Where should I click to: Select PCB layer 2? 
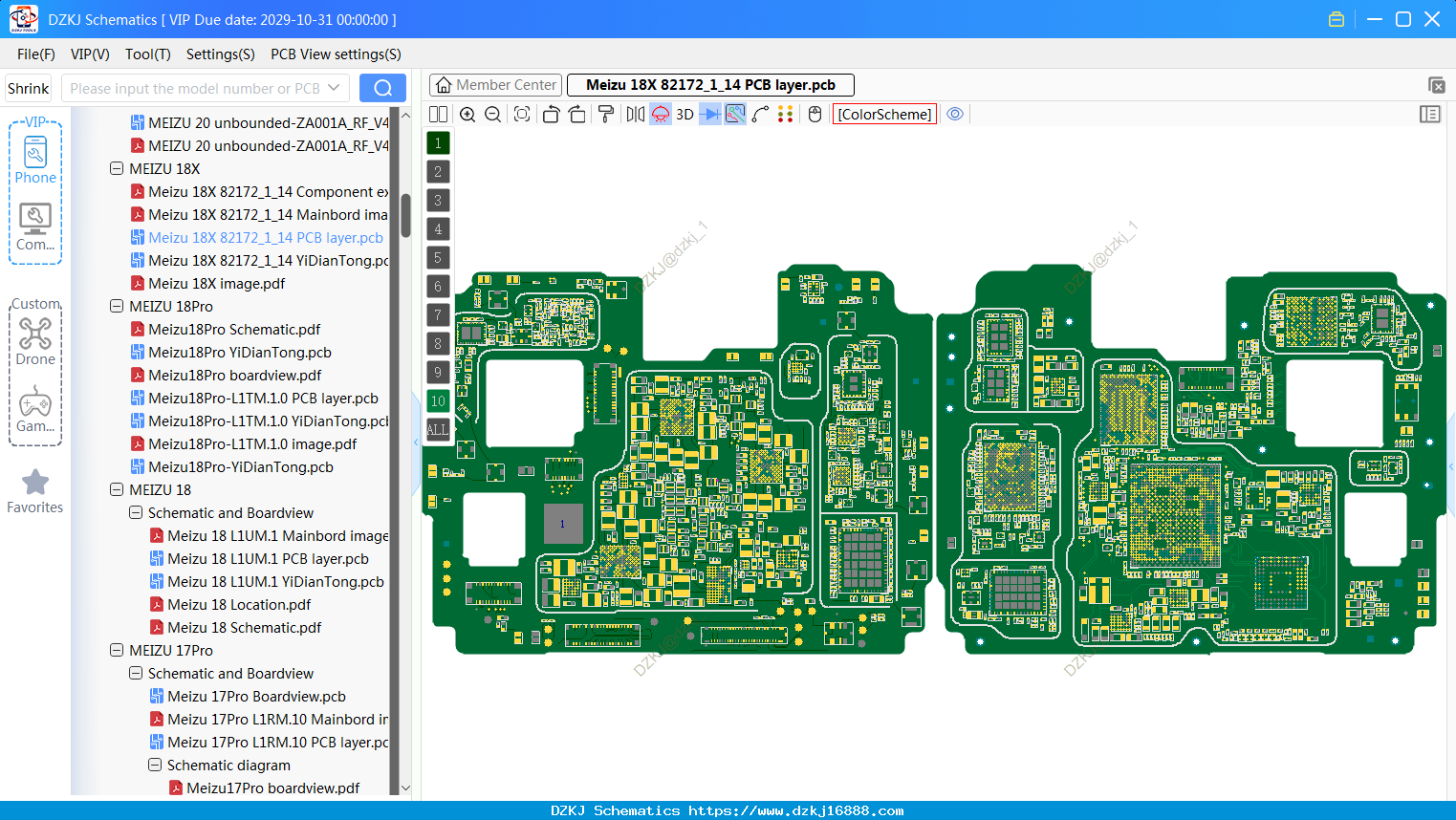(438, 172)
